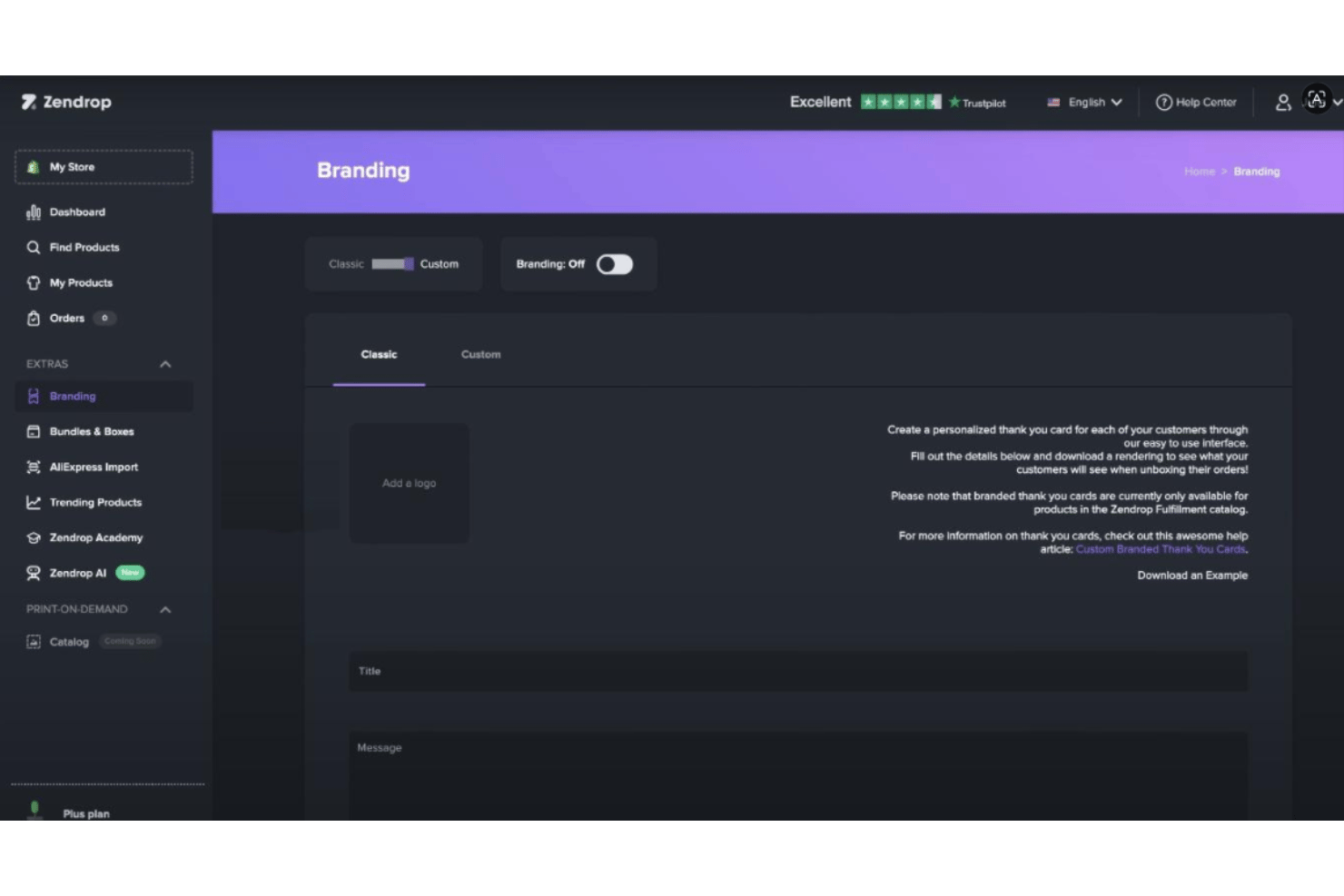Click the Shopify bag icon in My Store

34,167
